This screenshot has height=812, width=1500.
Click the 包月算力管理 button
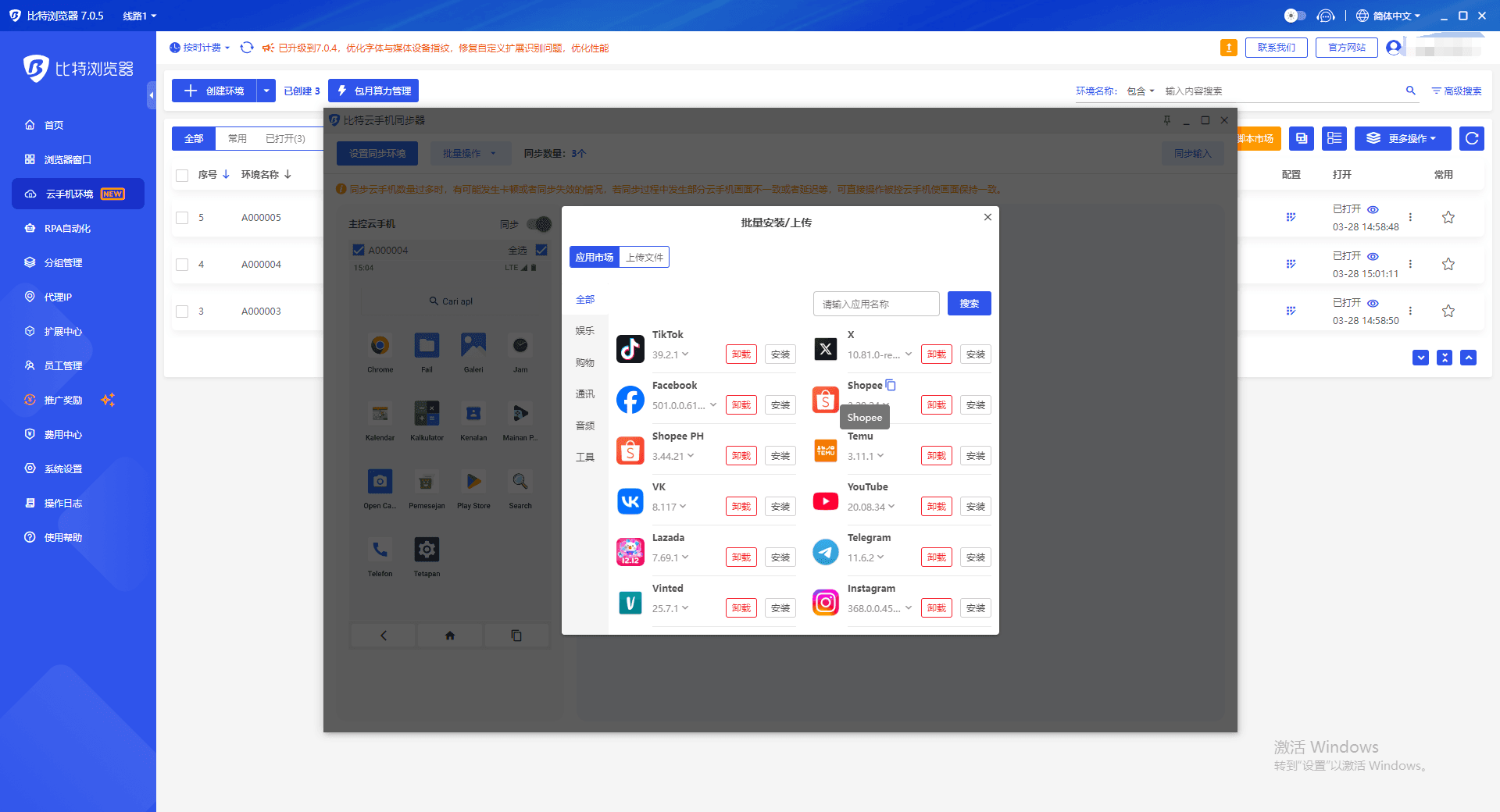373,91
